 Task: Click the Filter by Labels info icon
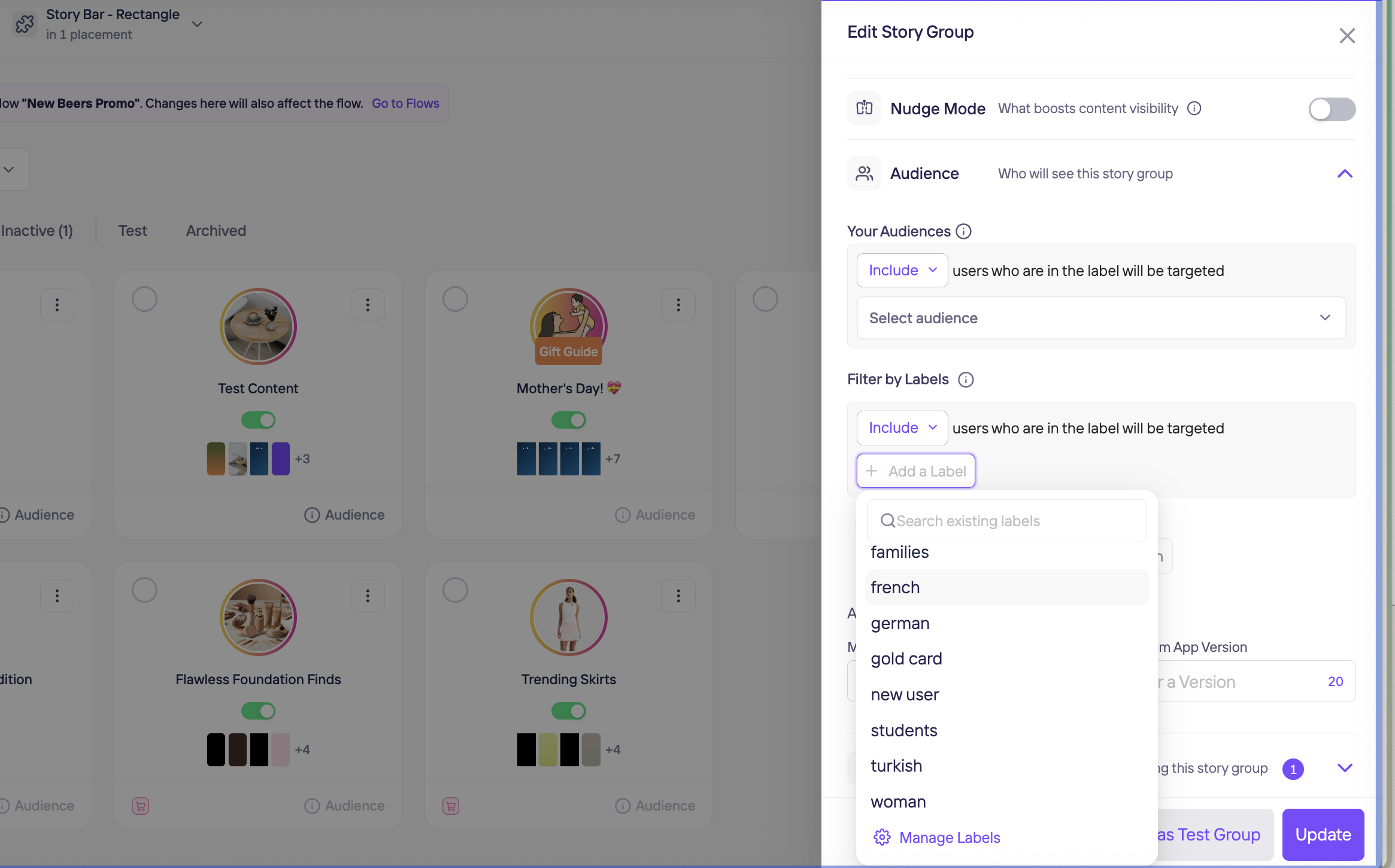966,380
